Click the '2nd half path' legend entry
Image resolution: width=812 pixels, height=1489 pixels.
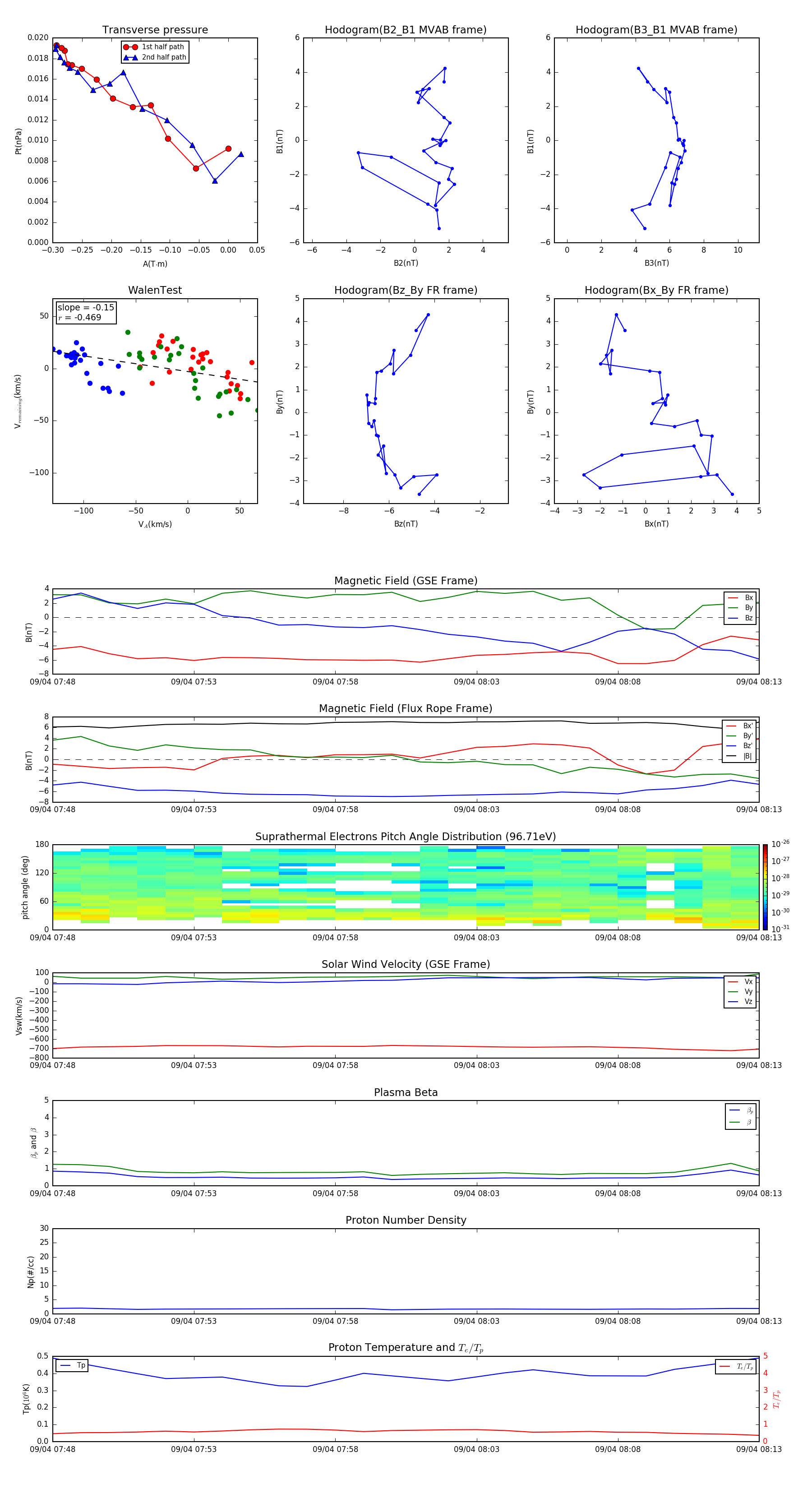pyautogui.click(x=155, y=57)
